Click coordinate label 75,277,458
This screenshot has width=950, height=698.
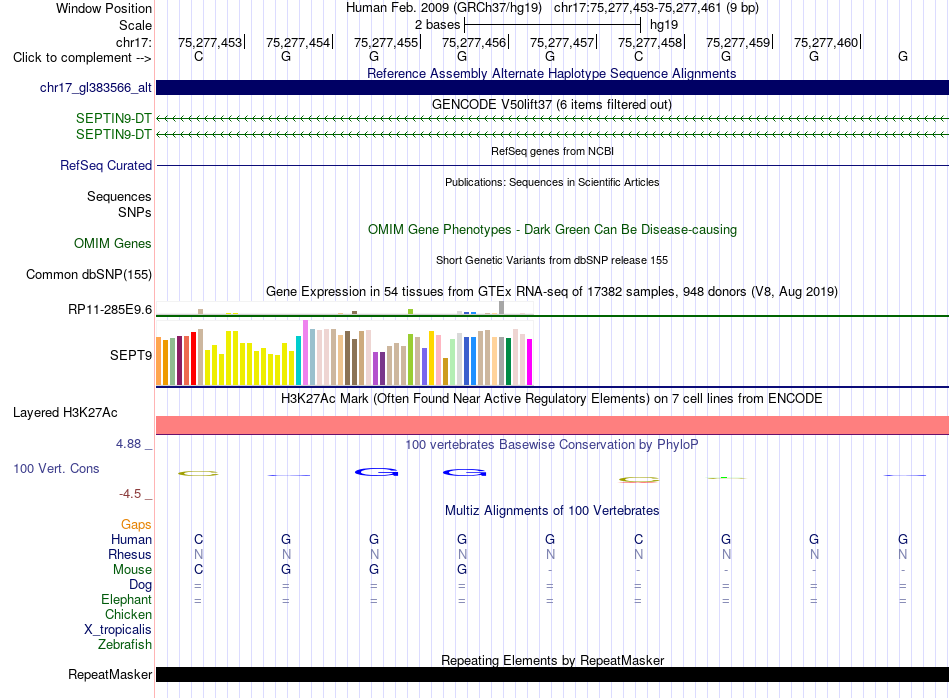pyautogui.click(x=649, y=42)
